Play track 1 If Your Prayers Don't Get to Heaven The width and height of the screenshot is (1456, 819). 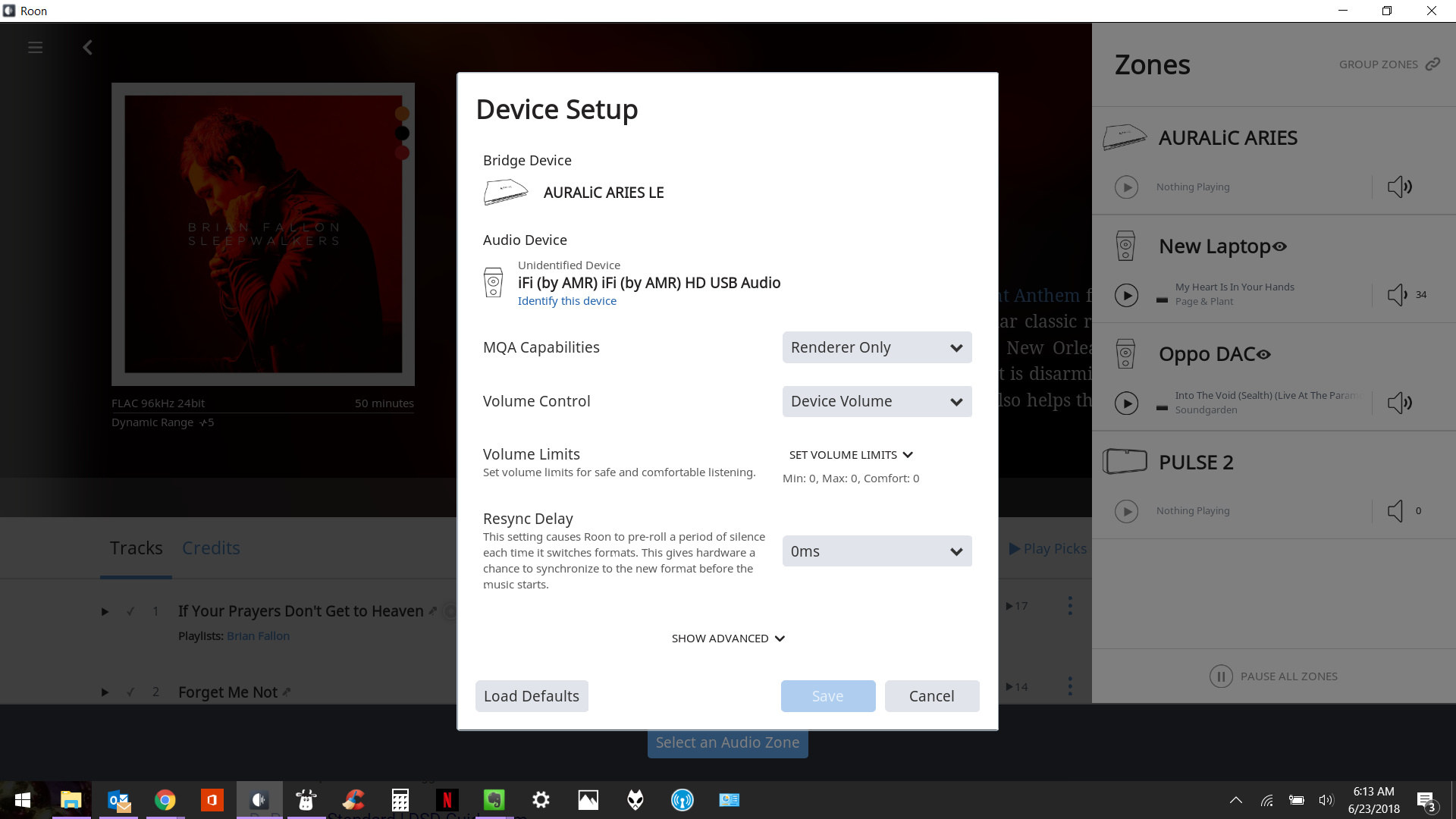click(105, 611)
